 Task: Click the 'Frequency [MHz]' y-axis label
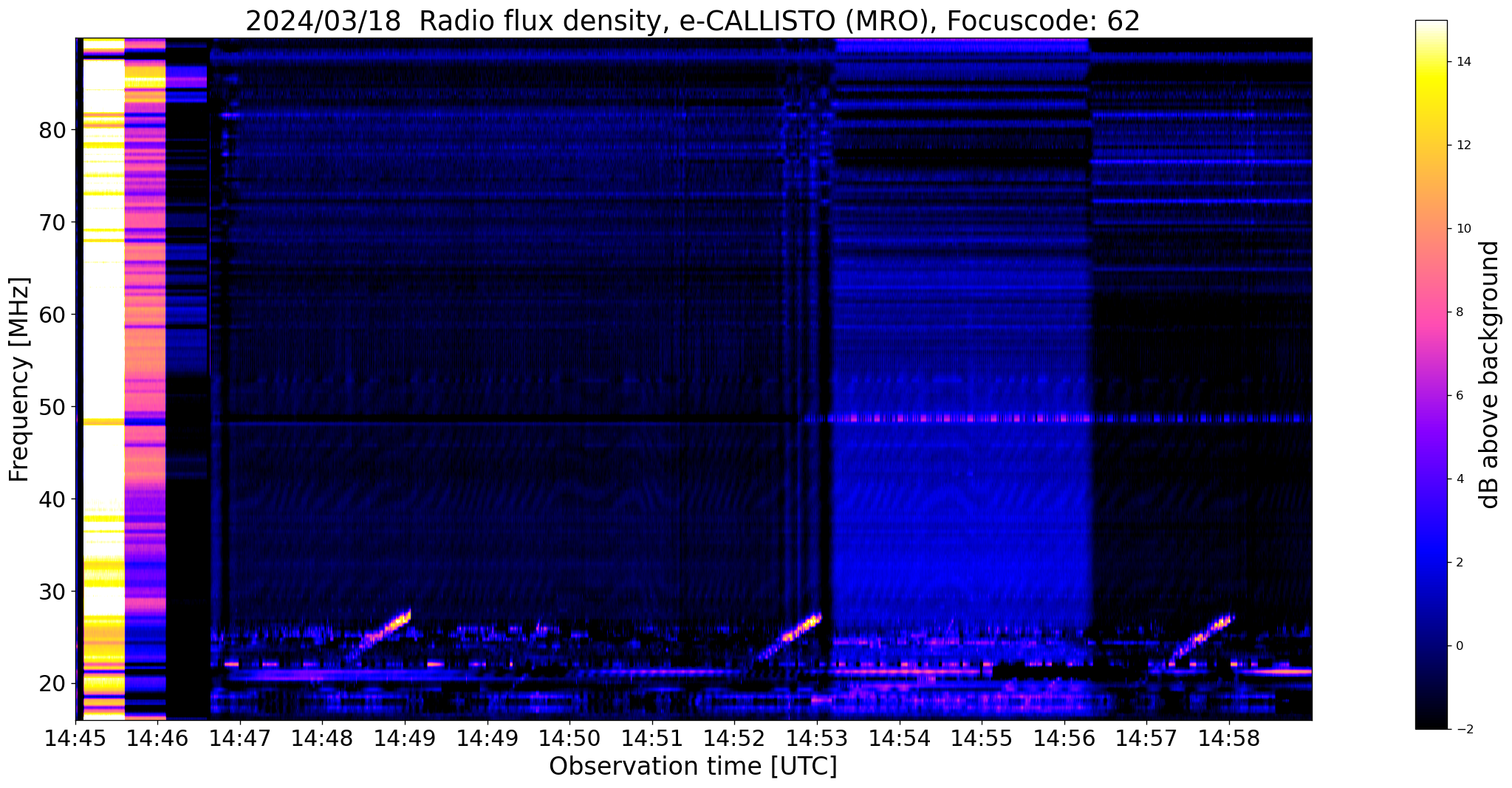19,379
